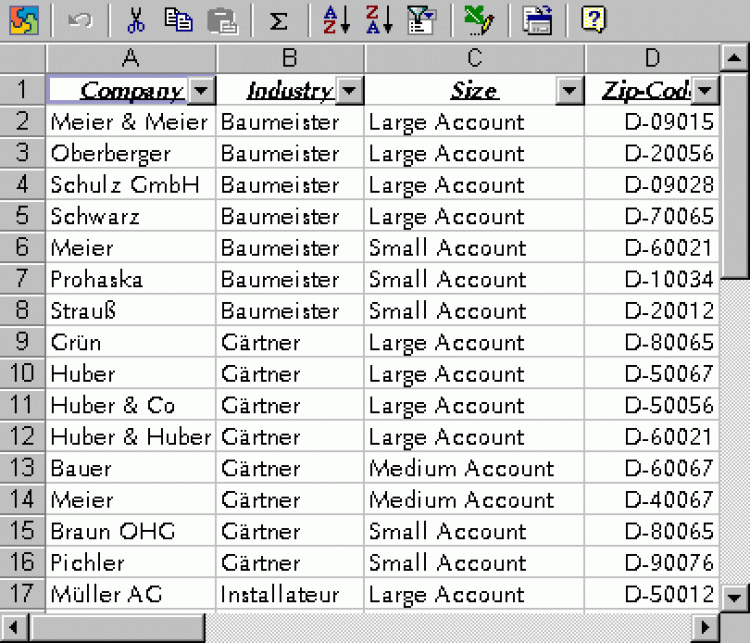This screenshot has height=643, width=750.
Task: Click the vertical scrollbar down arrow
Action: click(x=735, y=595)
